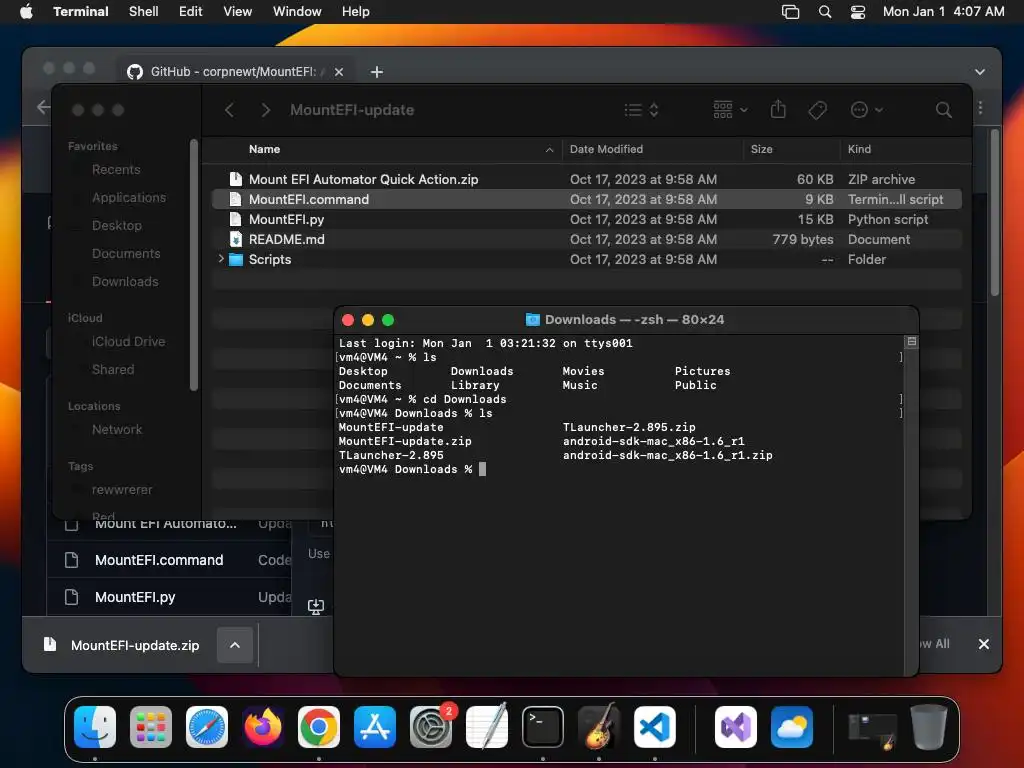Viewport: 1024px width, 768px height.
Task: Open Launchpad from the Dock
Action: coord(151,727)
